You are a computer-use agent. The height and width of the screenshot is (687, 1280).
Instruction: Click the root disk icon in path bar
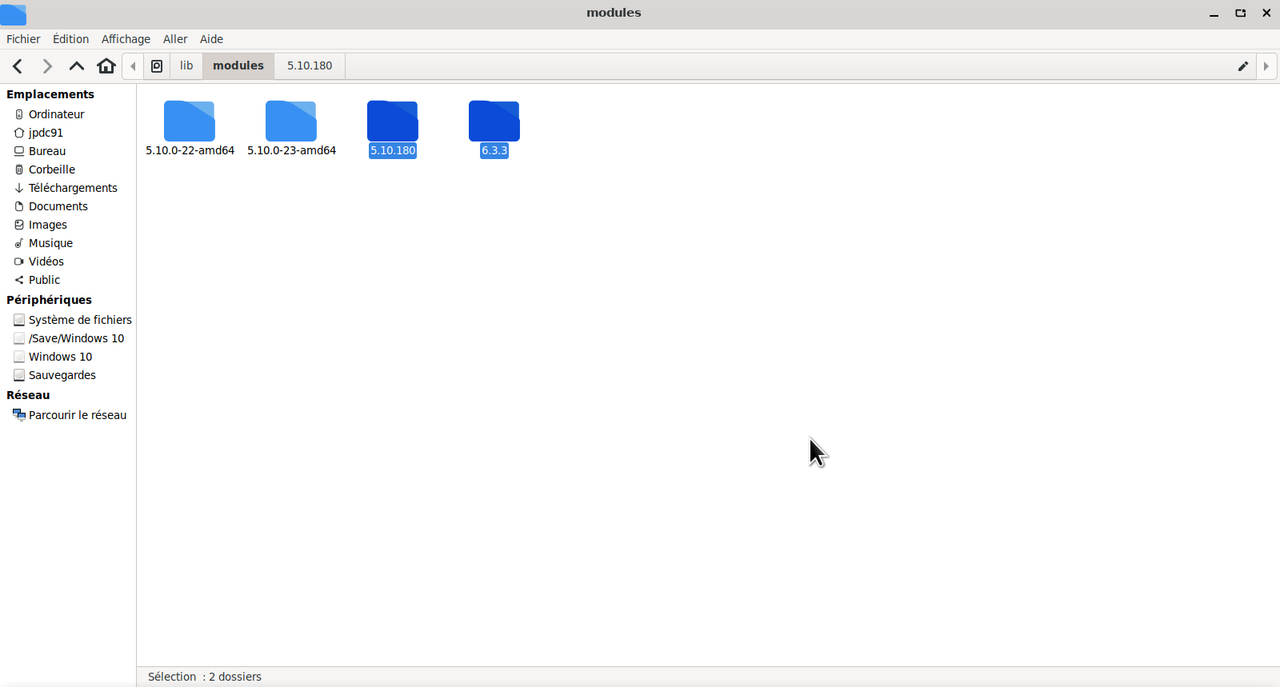click(x=157, y=66)
